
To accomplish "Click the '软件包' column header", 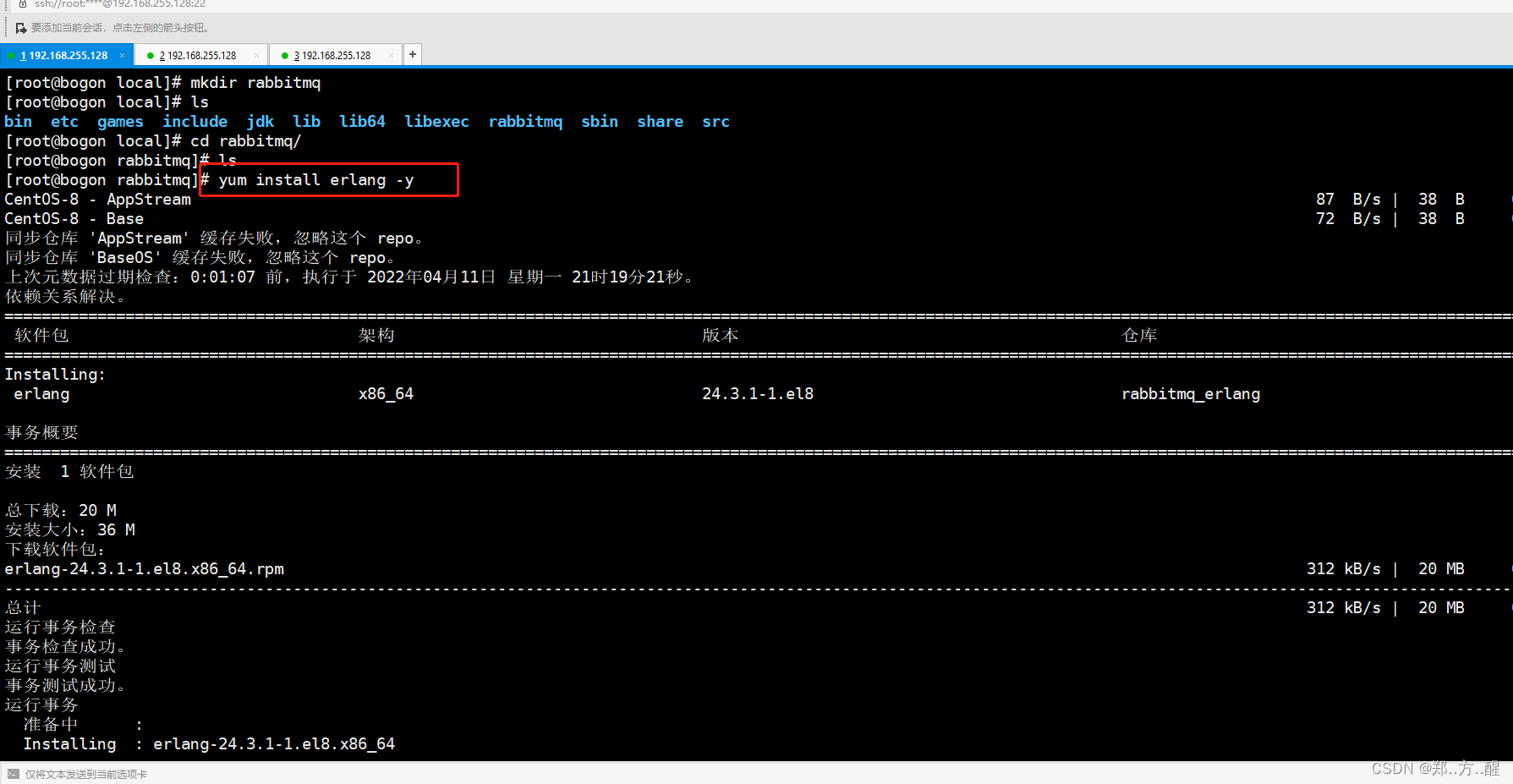I will click(41, 336).
